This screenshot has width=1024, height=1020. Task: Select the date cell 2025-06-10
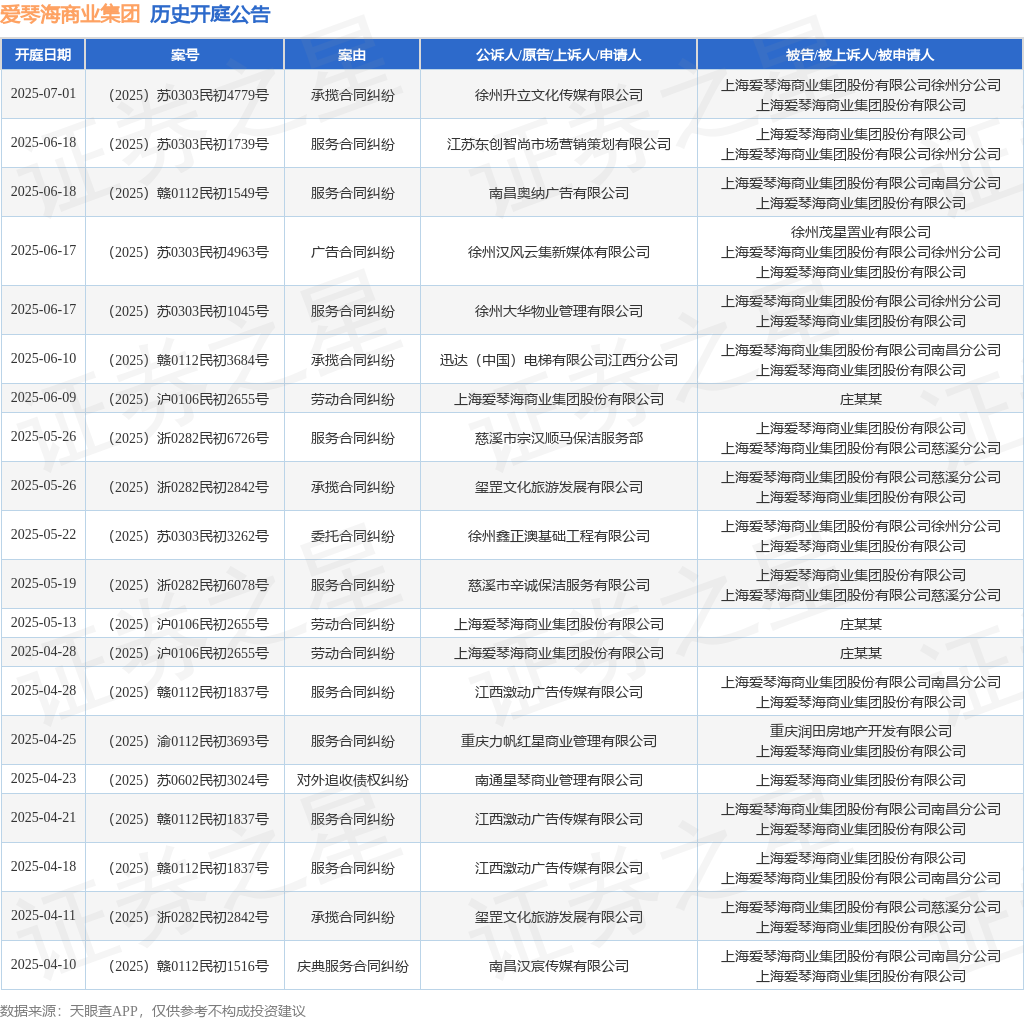click(x=43, y=359)
